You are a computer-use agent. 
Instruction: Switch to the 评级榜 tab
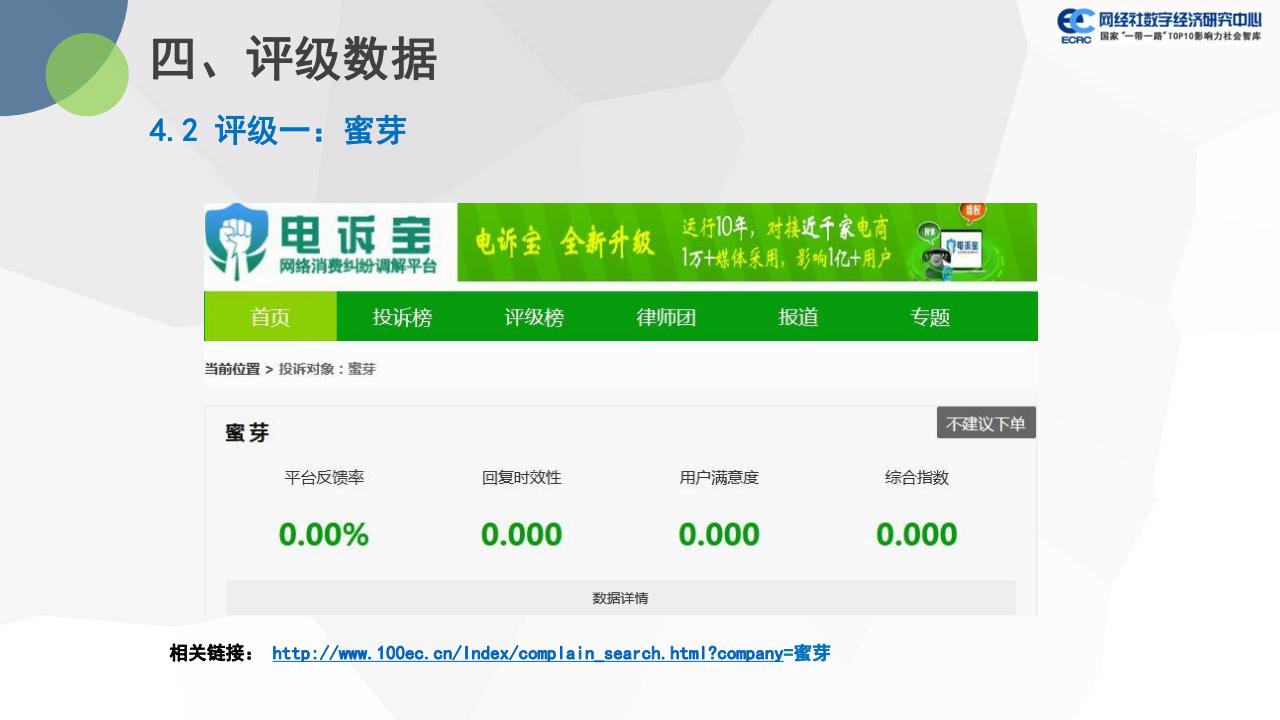pos(534,317)
